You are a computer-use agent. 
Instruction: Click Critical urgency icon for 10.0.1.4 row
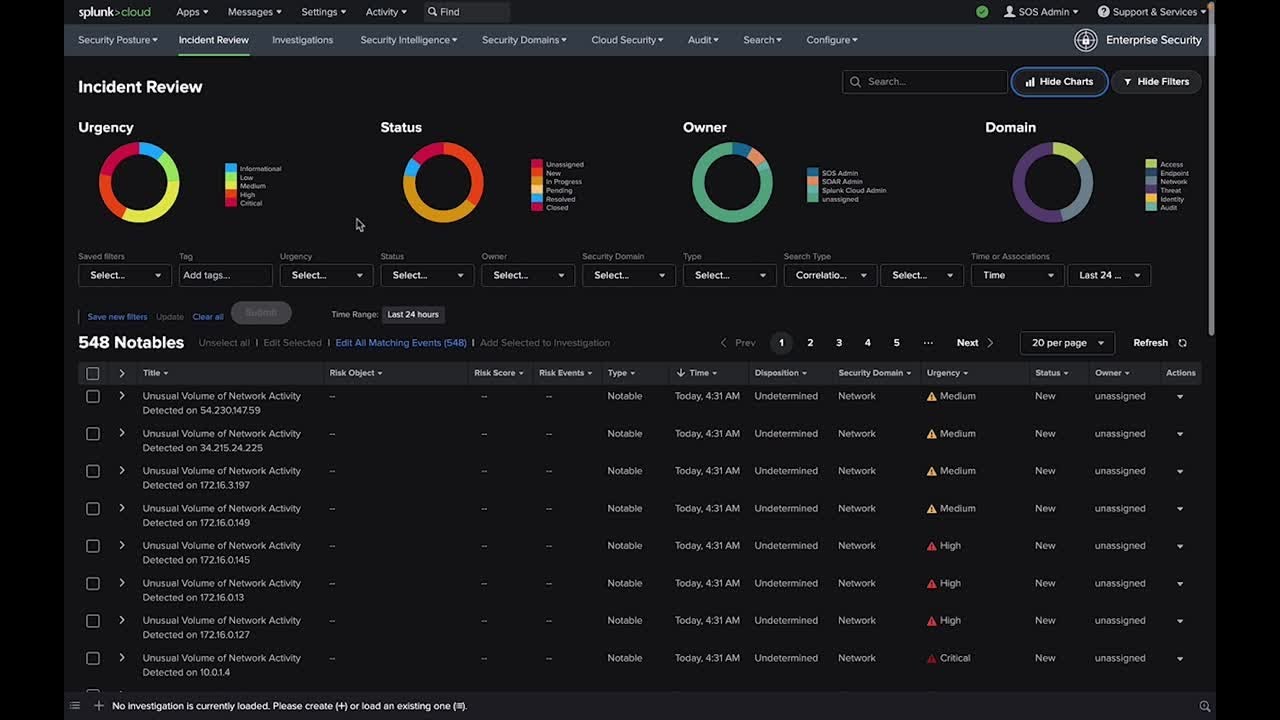(932, 658)
